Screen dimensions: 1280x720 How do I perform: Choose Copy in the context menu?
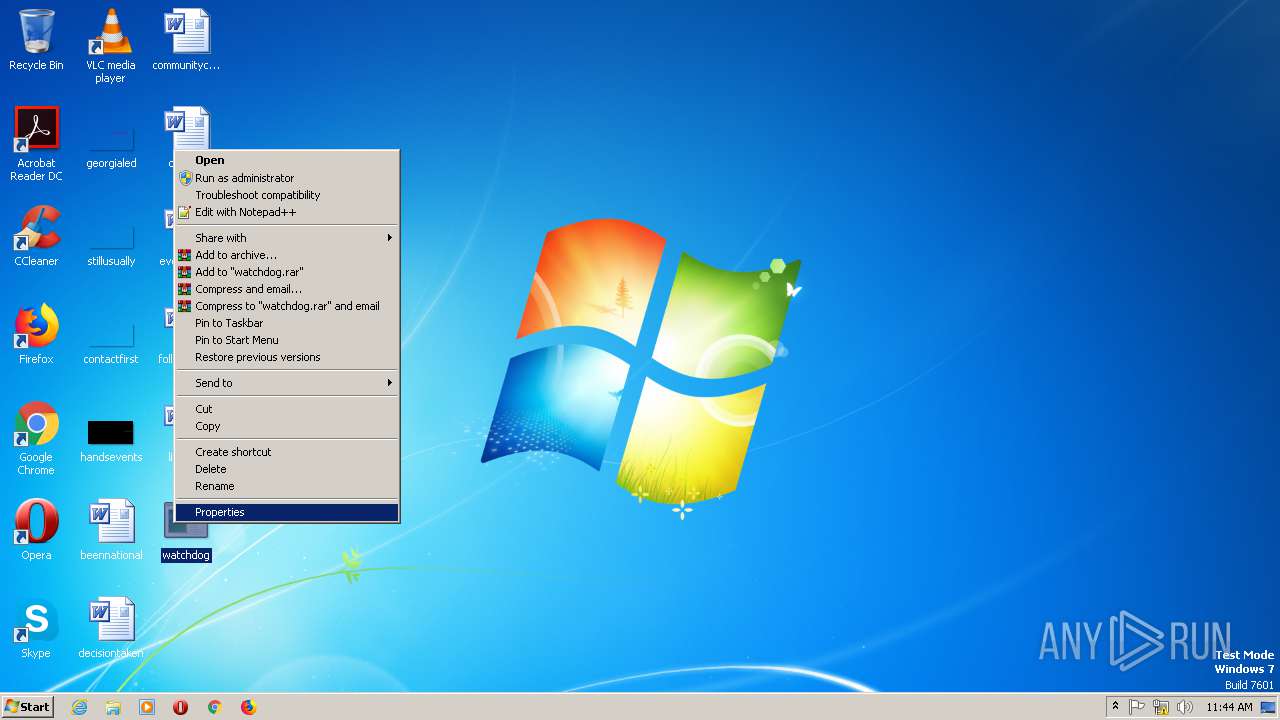click(x=287, y=426)
